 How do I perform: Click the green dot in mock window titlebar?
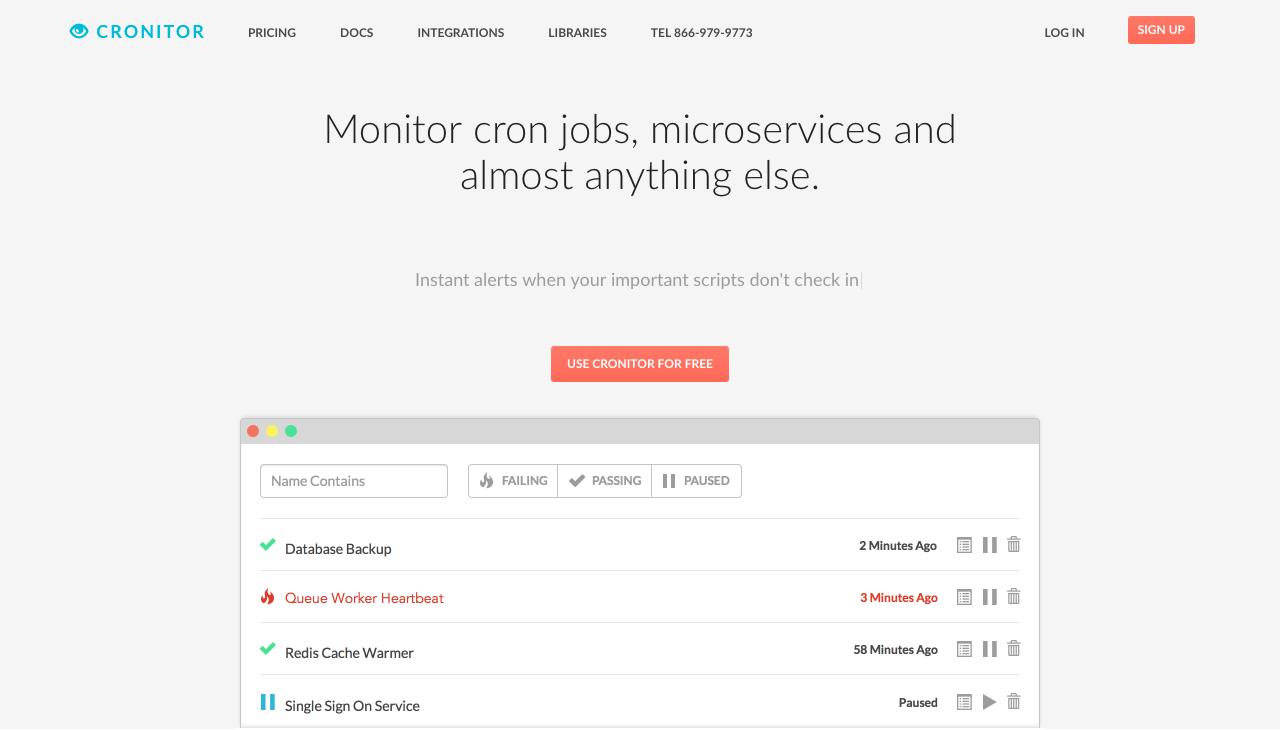(x=291, y=431)
